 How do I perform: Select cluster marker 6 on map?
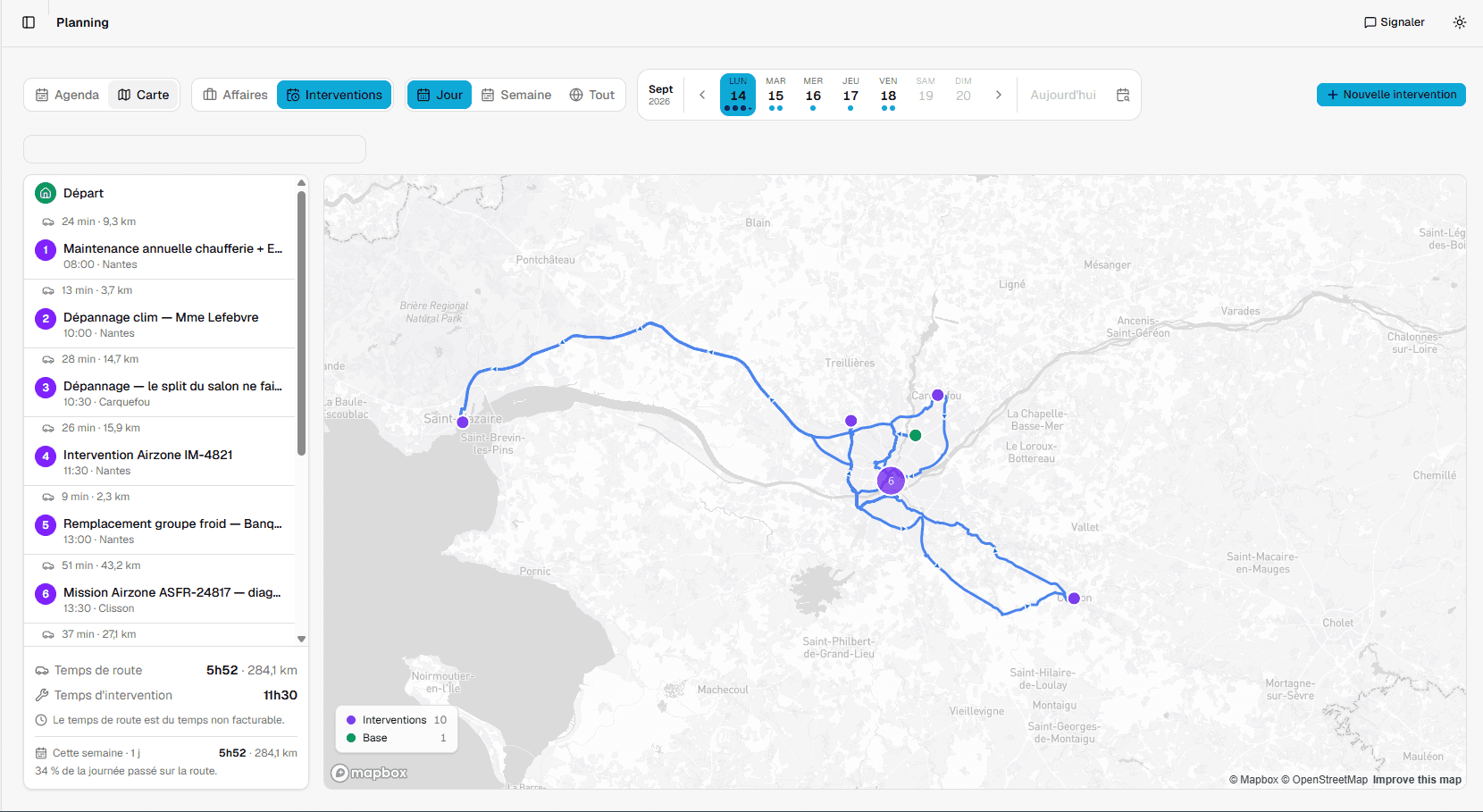click(x=891, y=481)
